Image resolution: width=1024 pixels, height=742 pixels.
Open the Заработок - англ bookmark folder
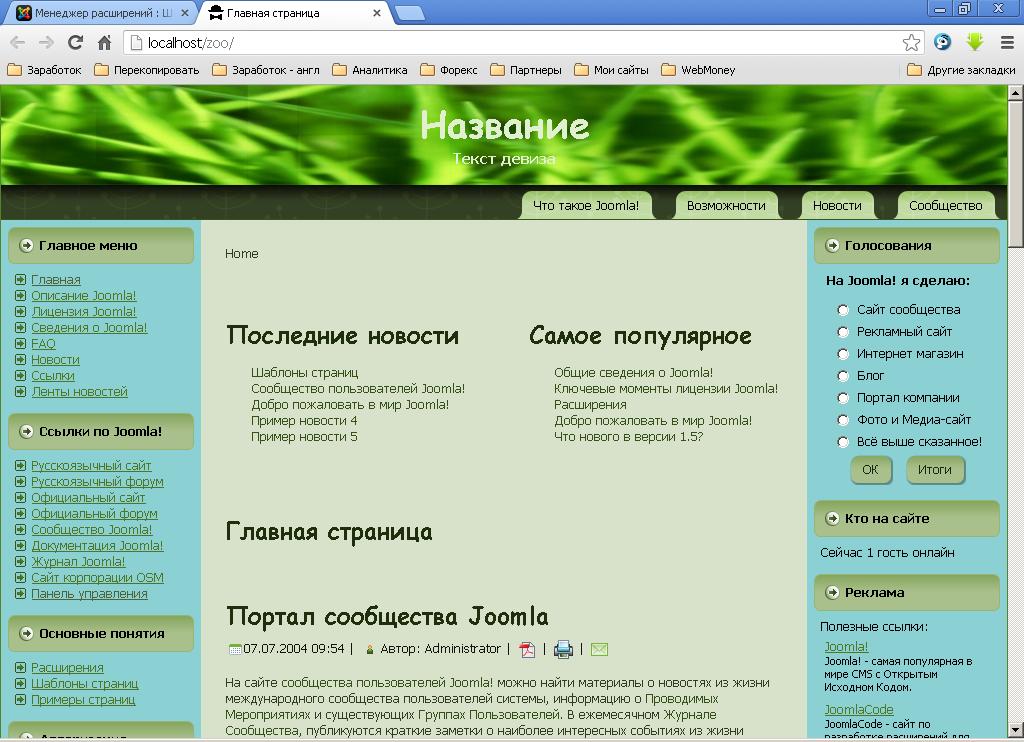tap(266, 70)
